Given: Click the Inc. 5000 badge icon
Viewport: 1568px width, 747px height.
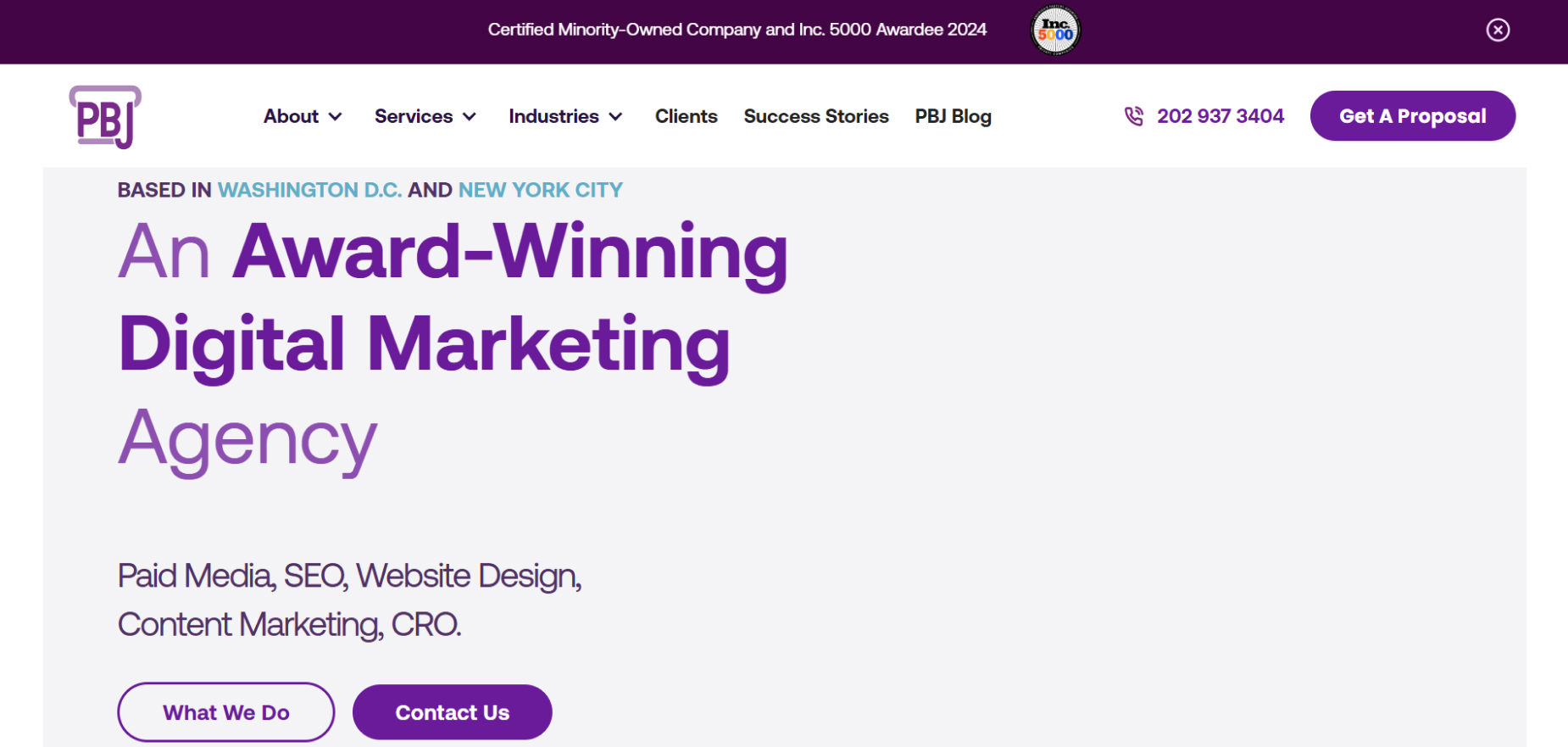Looking at the screenshot, I should tap(1055, 31).
